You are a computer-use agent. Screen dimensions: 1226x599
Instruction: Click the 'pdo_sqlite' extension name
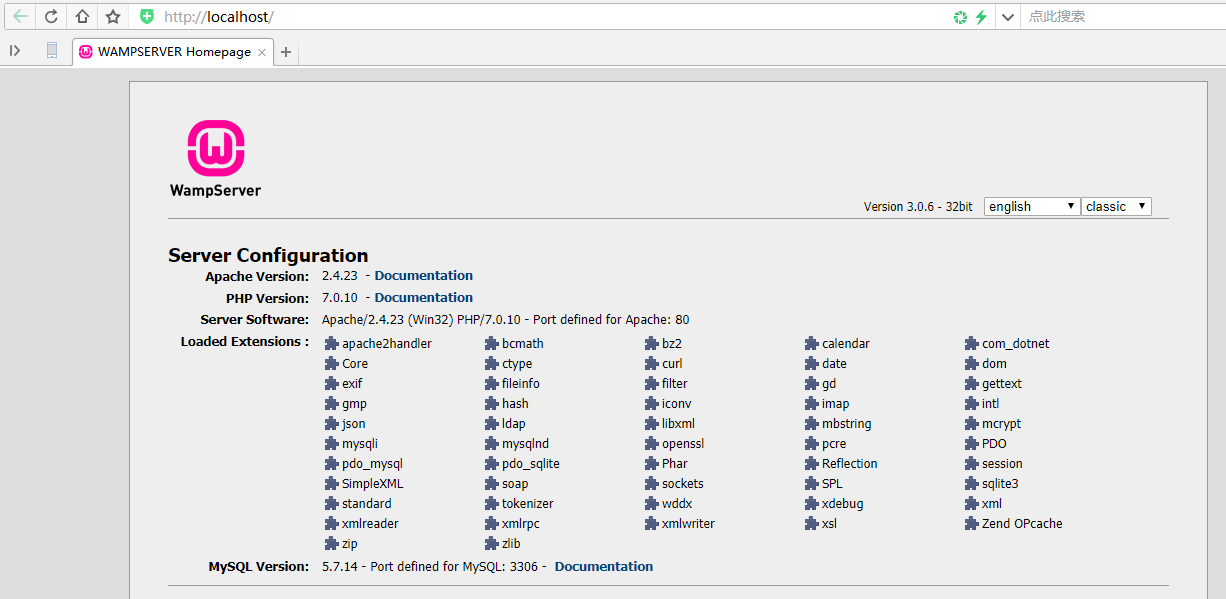(x=531, y=464)
